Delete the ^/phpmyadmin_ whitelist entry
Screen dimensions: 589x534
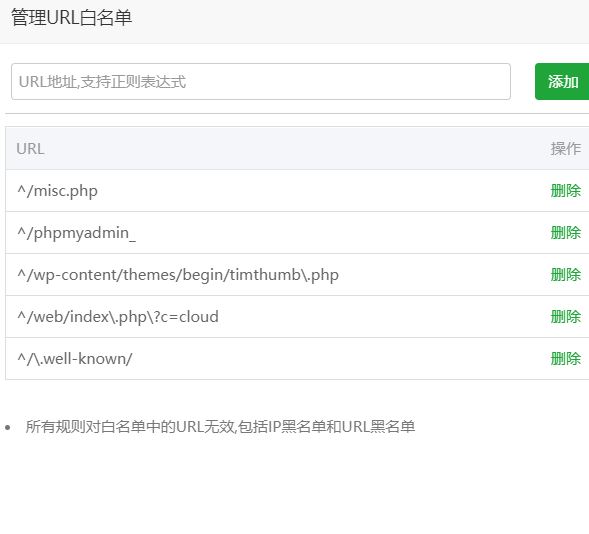point(566,233)
